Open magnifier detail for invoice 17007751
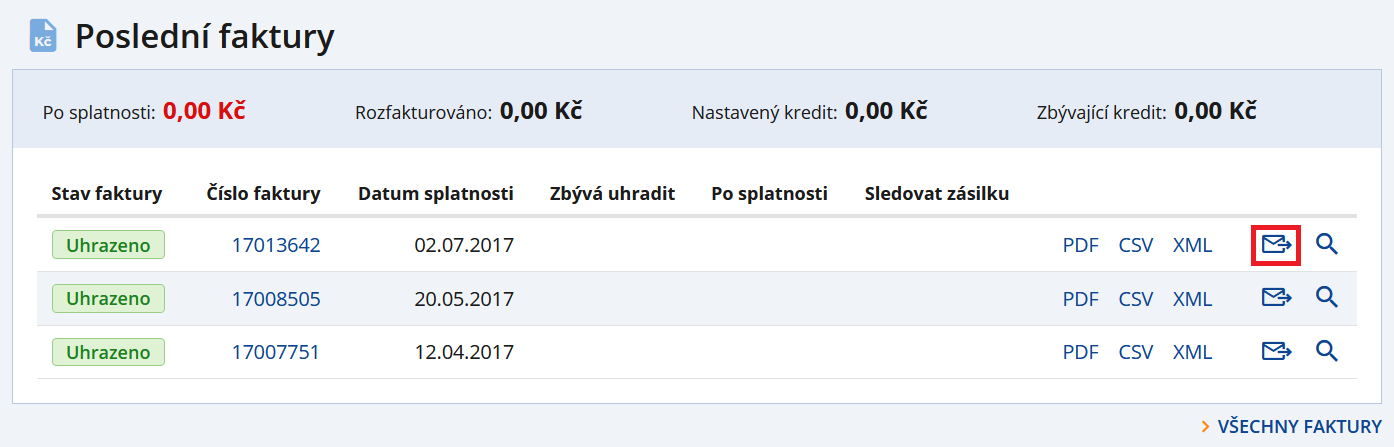The height and width of the screenshot is (447, 1394). 1326,352
